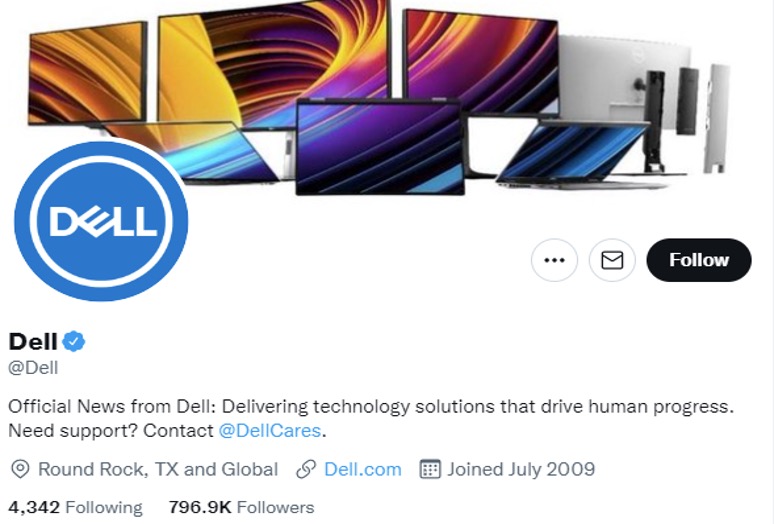The height and width of the screenshot is (524, 774).
Task: Visit the Dell.com website link
Action: (363, 469)
